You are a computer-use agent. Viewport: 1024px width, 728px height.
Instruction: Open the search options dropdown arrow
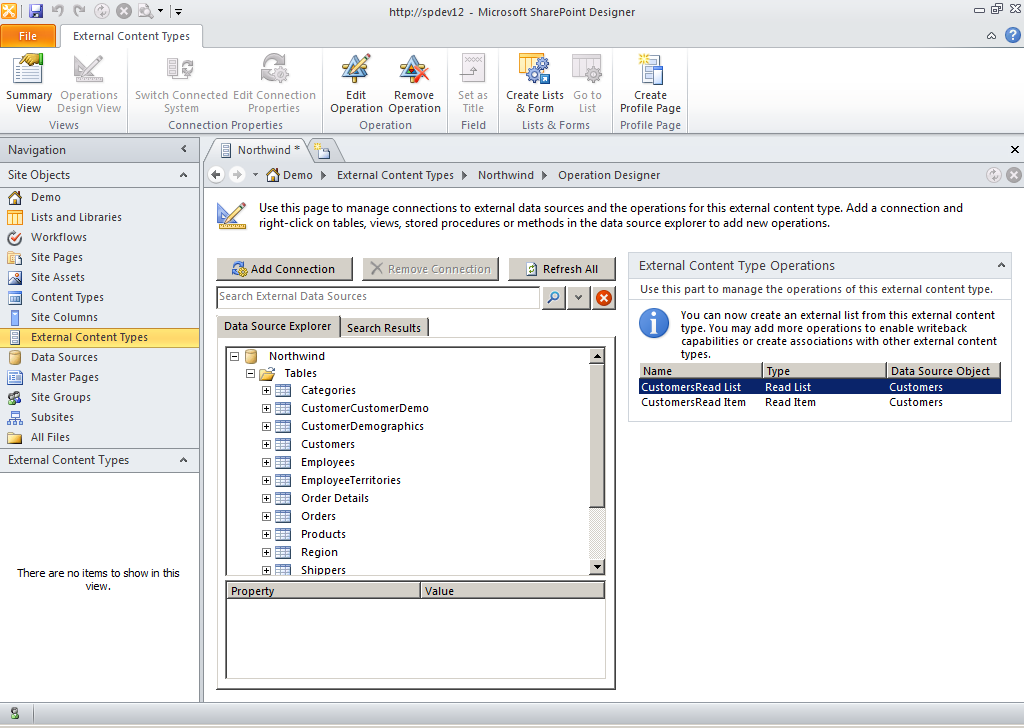coord(579,298)
